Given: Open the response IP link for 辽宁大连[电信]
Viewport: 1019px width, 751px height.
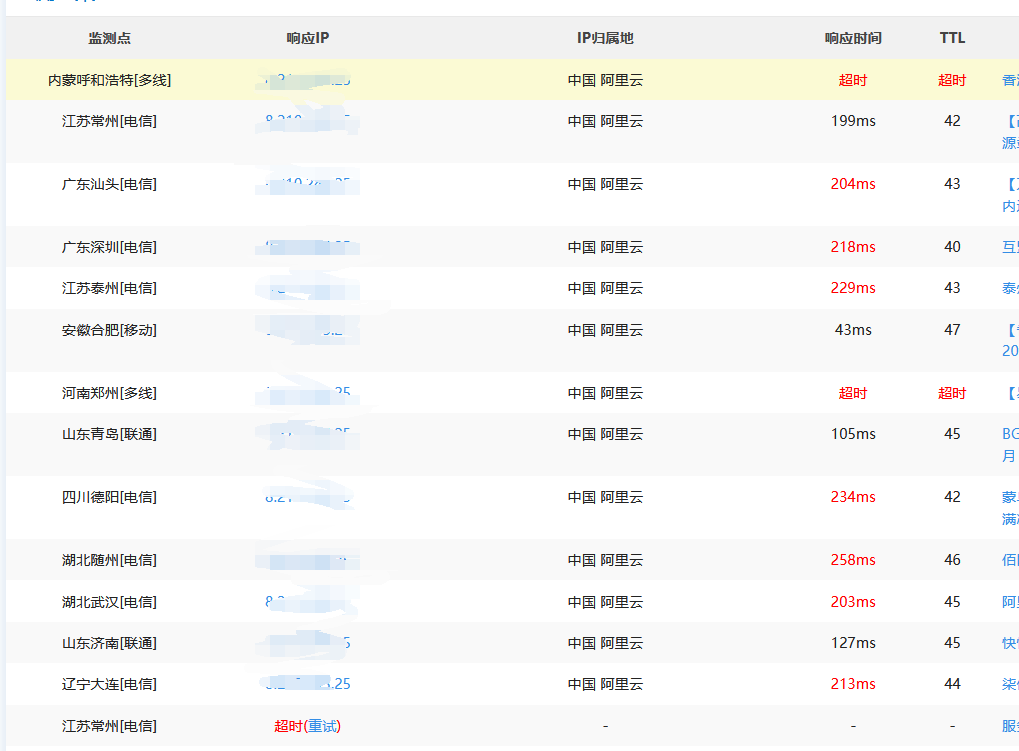Looking at the screenshot, I should pos(307,684).
